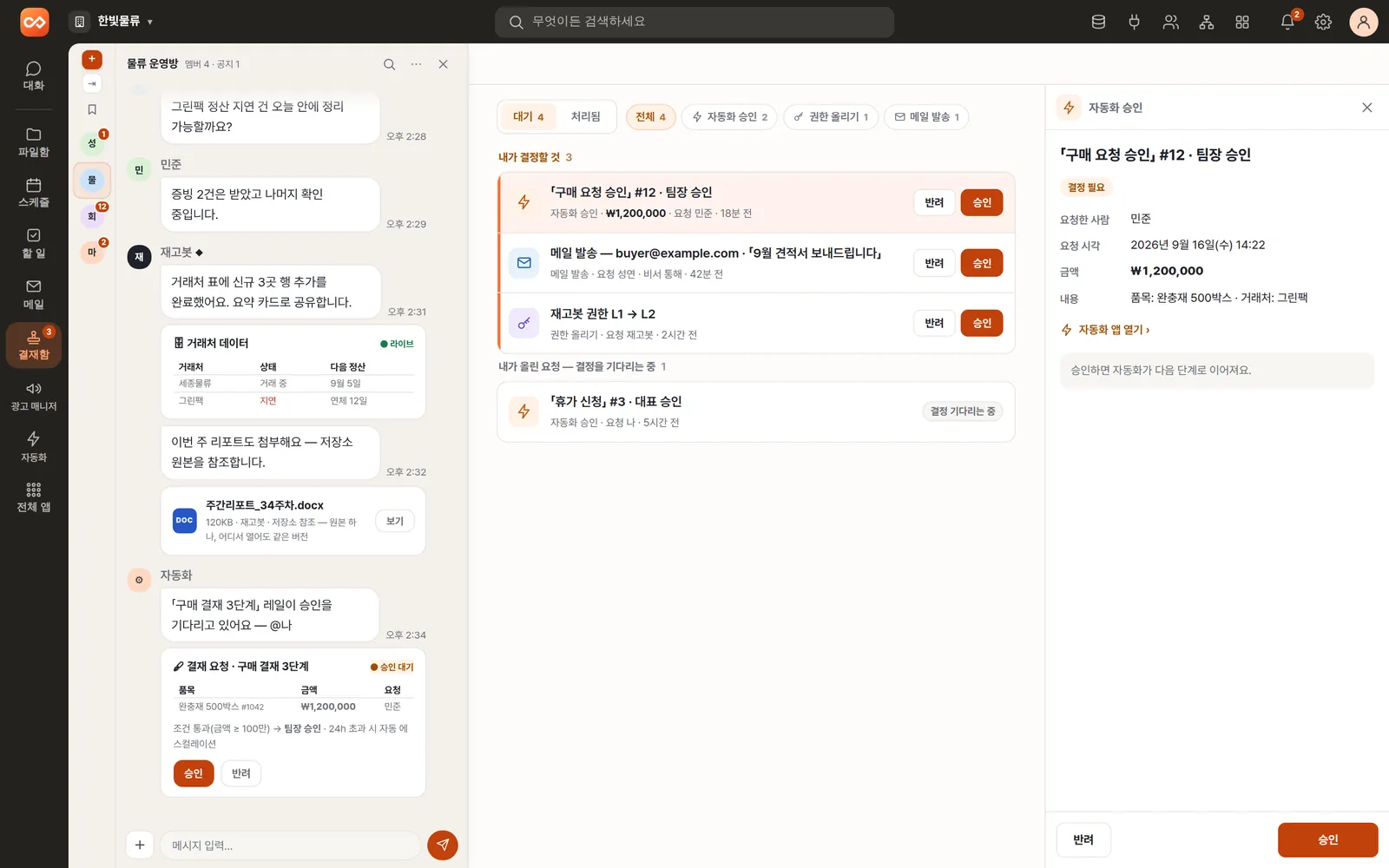This screenshot has width=1389, height=868.
Task: Open the 스케줄 calendar sidebar item
Action: click(x=34, y=193)
